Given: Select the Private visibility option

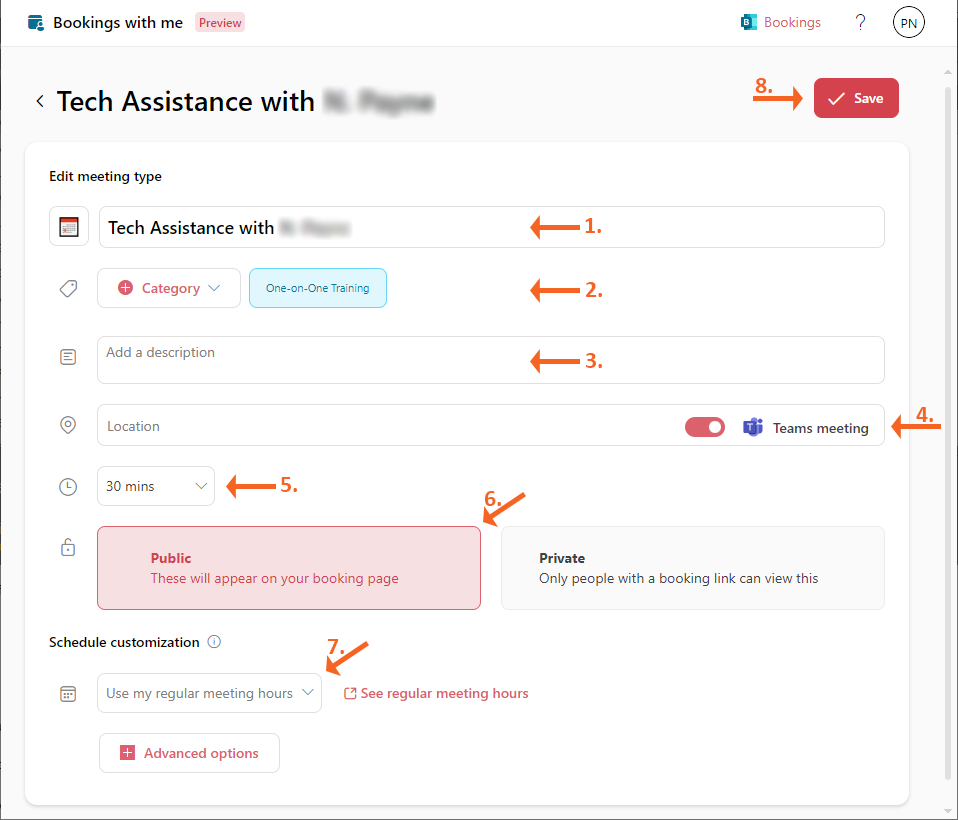Looking at the screenshot, I should 692,567.
